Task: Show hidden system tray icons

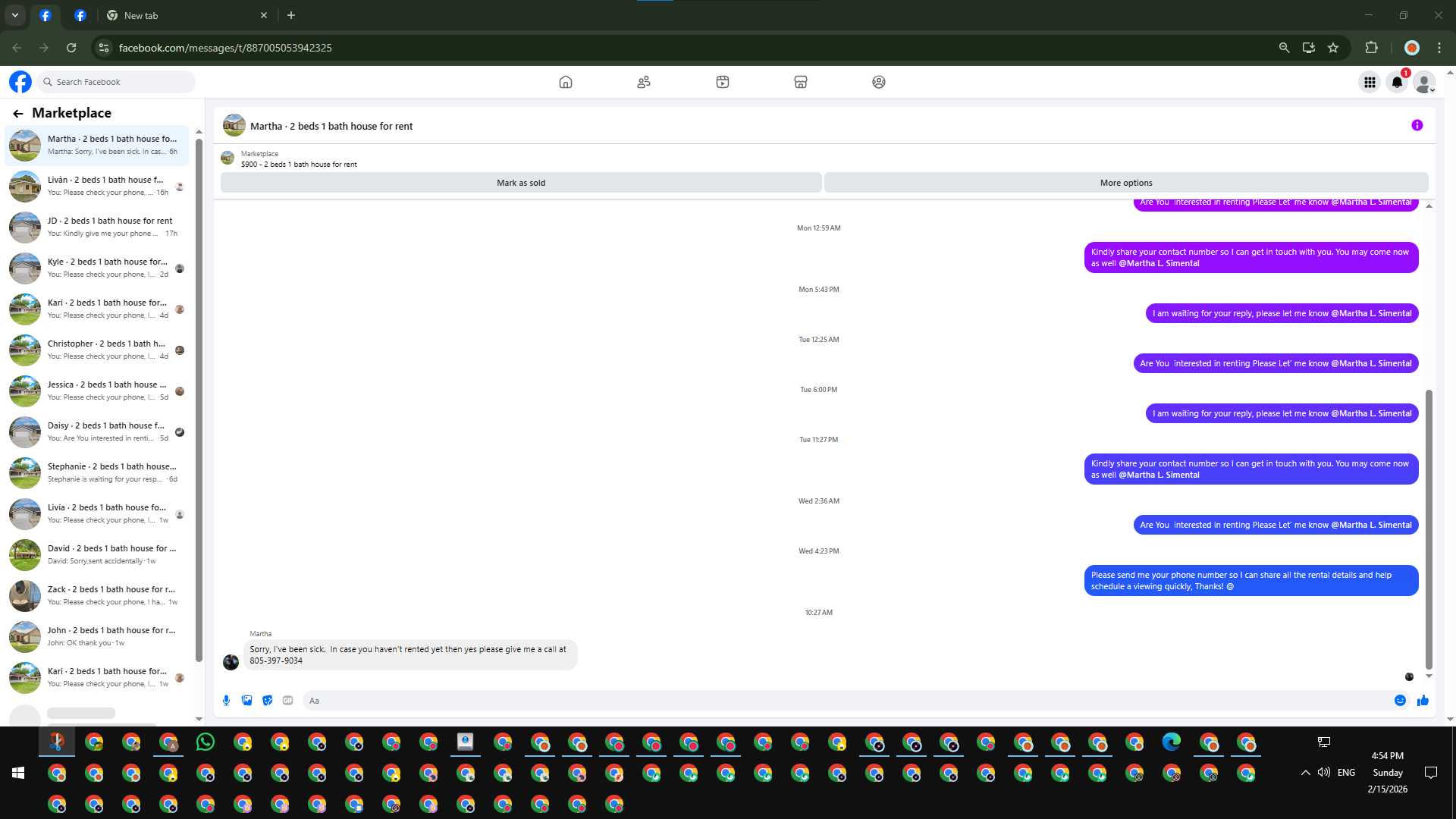Action: click(x=1305, y=773)
